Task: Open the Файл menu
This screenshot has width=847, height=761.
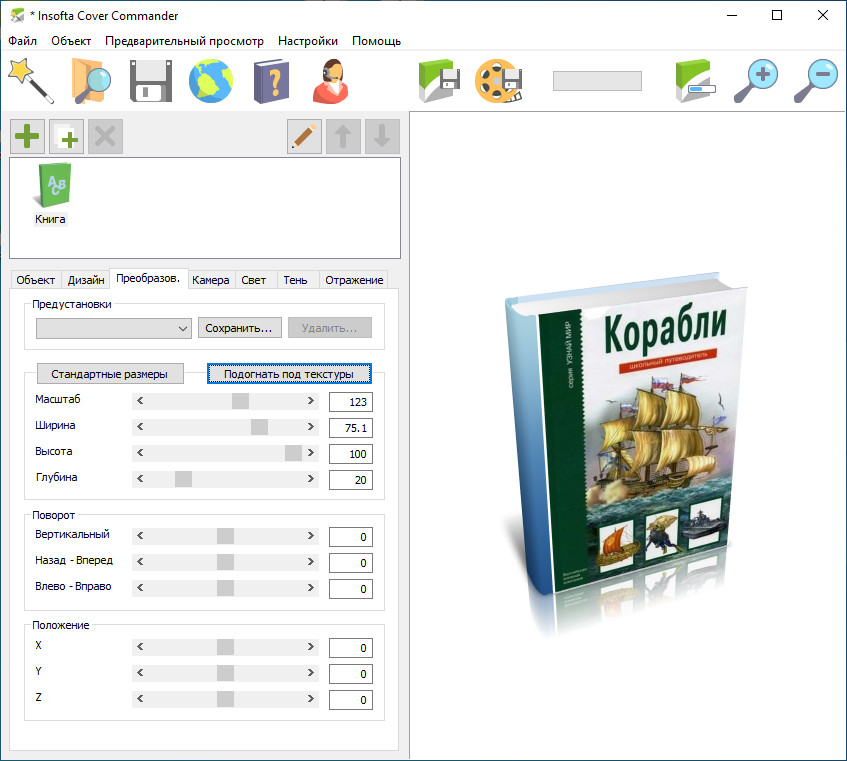Action: click(x=22, y=41)
